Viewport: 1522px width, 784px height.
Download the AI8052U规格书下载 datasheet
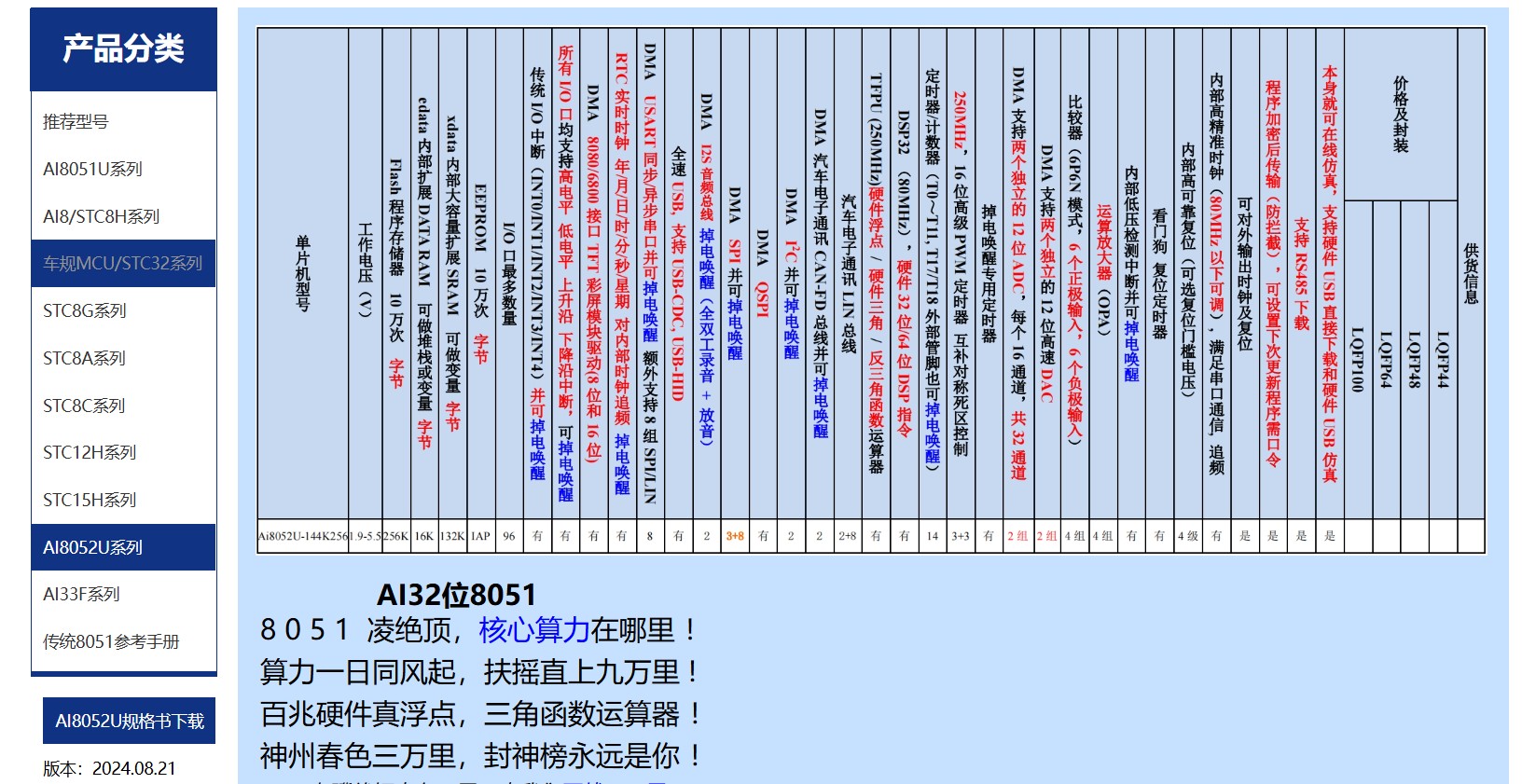tap(129, 722)
